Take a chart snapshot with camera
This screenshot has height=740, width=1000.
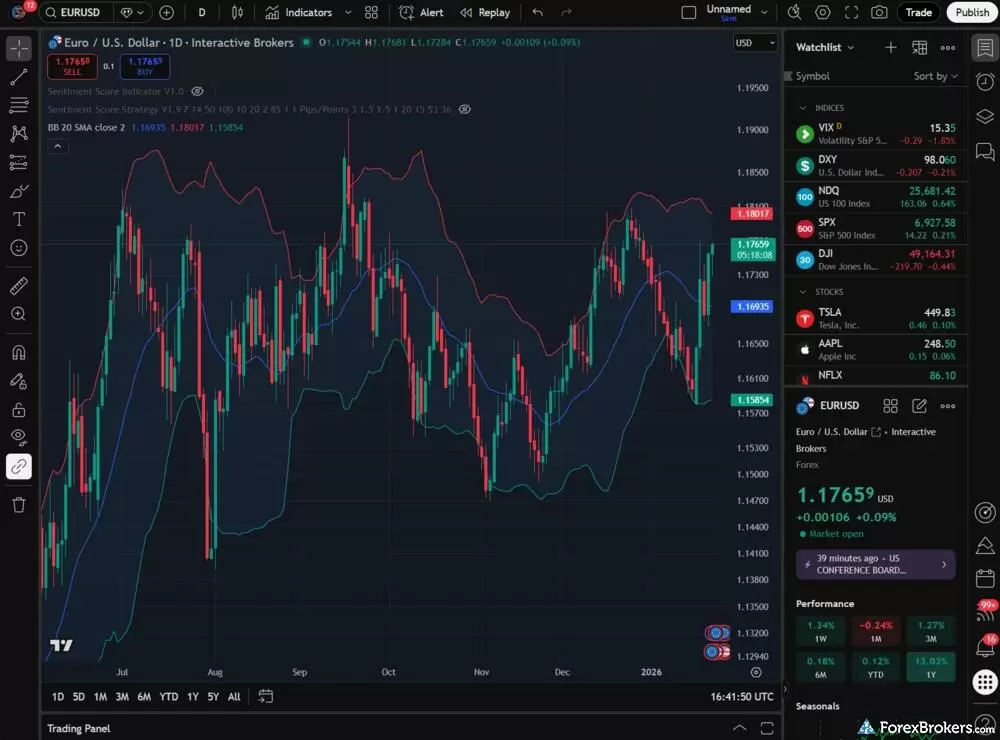pyautogui.click(x=879, y=12)
